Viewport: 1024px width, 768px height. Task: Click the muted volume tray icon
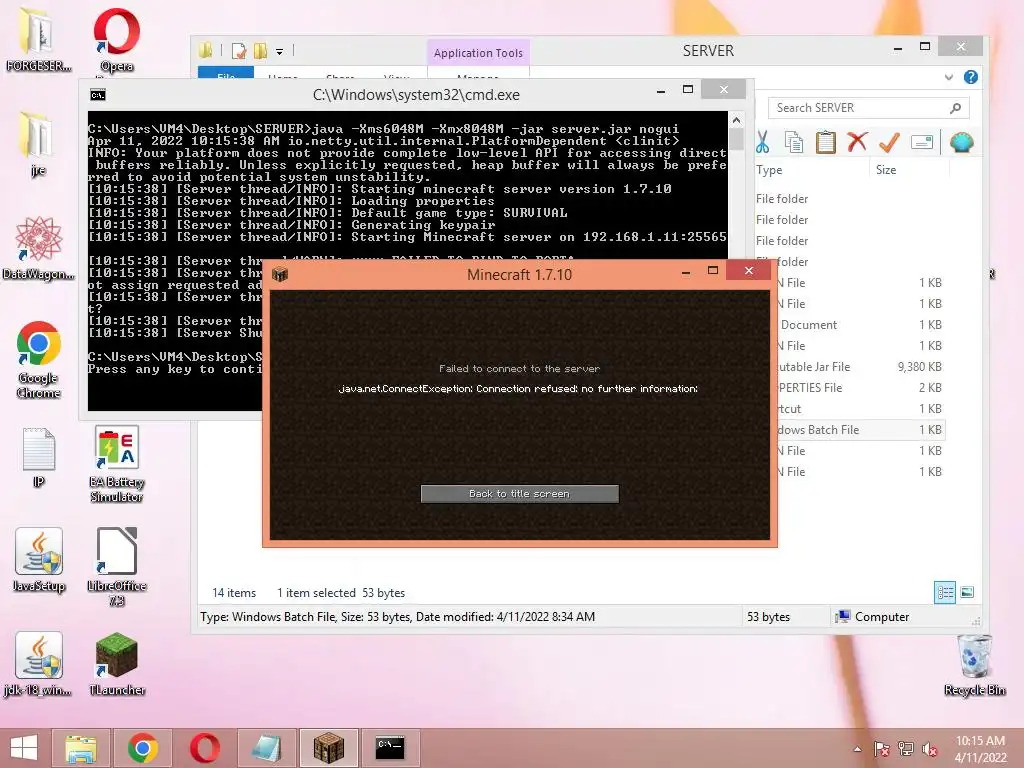coord(930,749)
